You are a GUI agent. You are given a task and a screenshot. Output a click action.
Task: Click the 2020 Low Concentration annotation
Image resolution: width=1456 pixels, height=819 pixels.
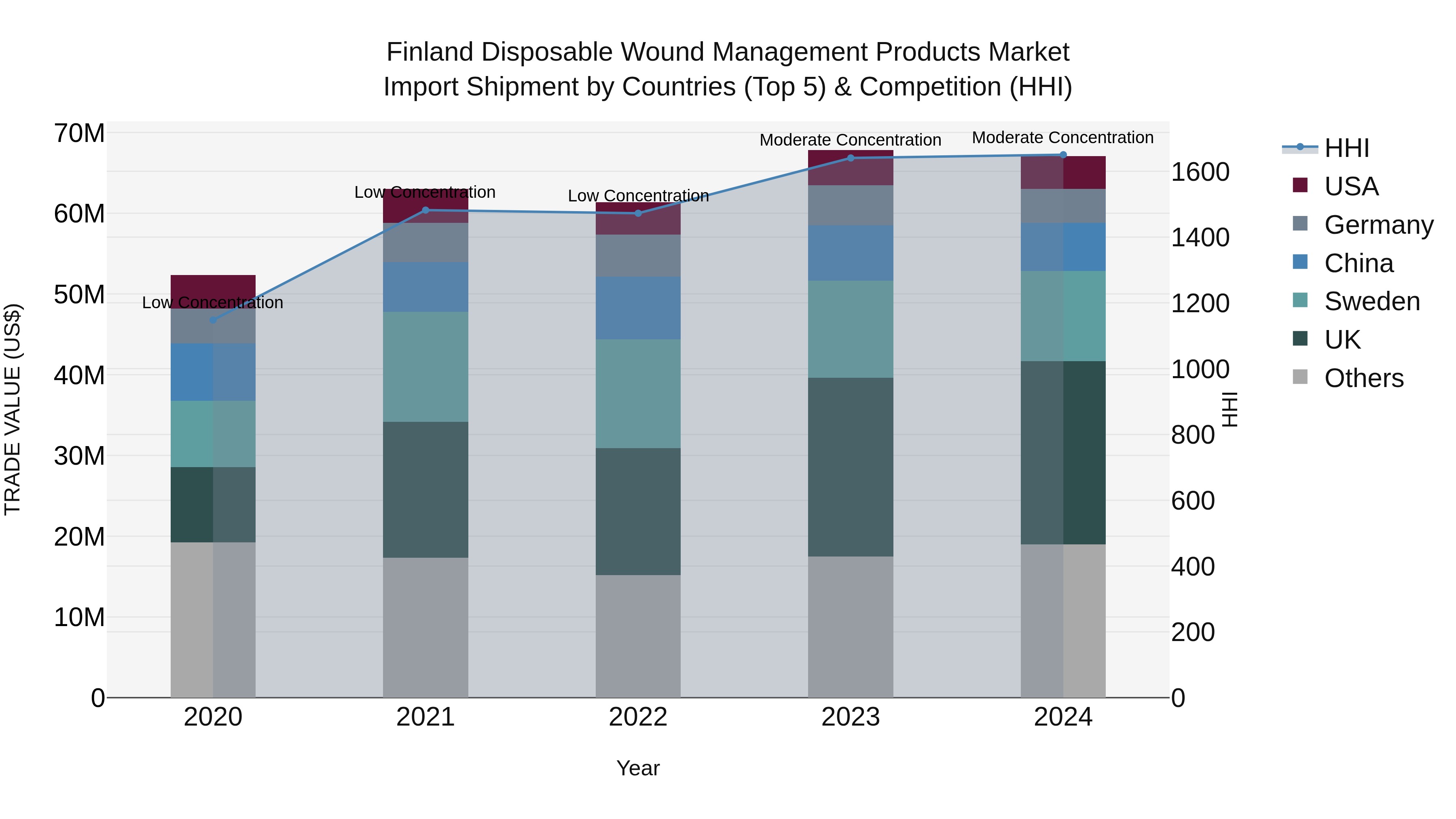tap(212, 303)
